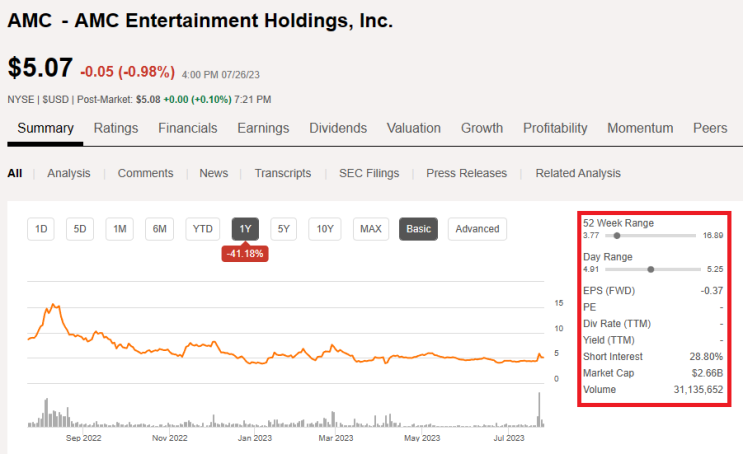Set chart range to 1D

(x=41, y=229)
